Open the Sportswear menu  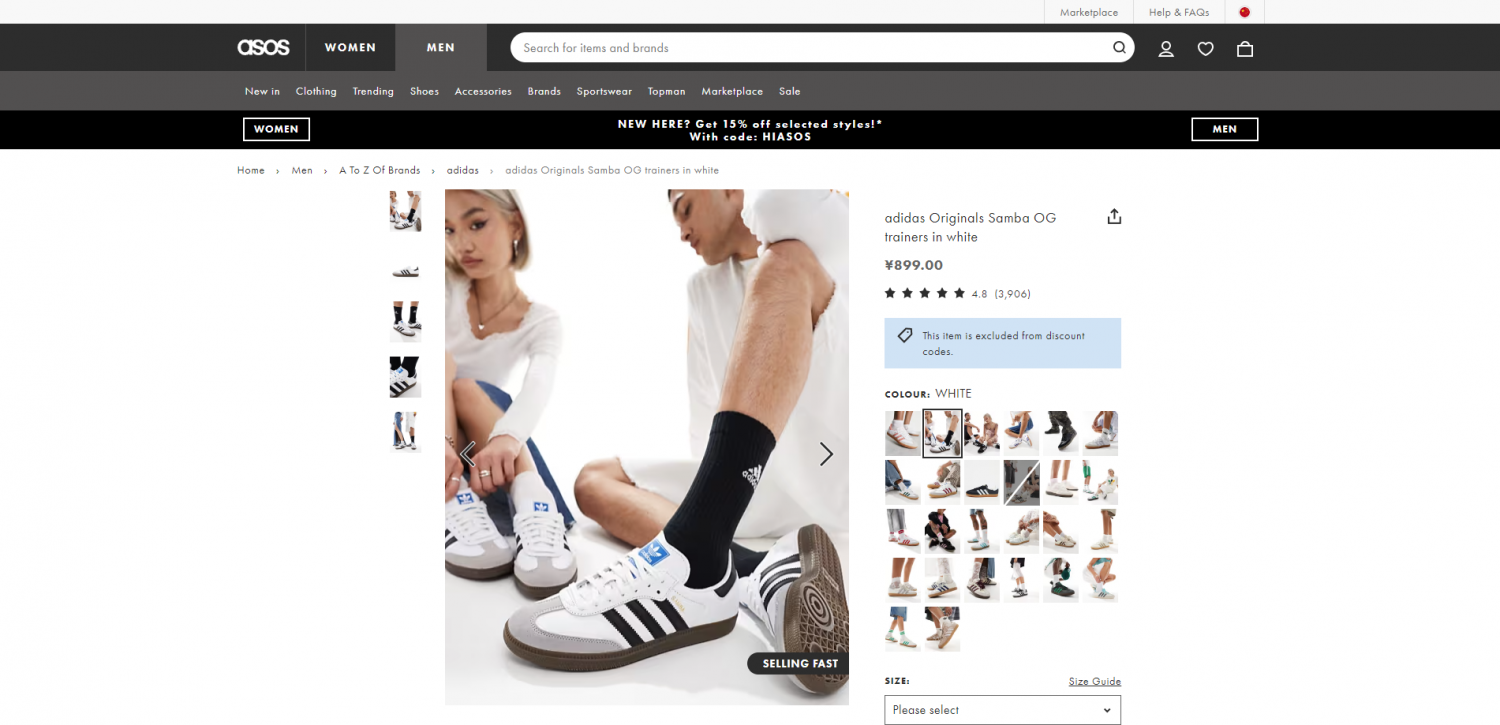[x=604, y=91]
